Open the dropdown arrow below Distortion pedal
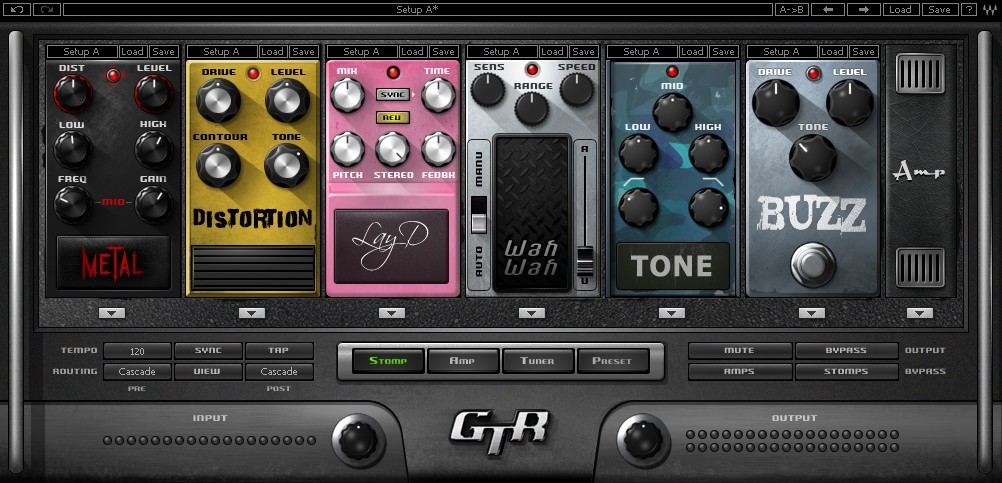The width and height of the screenshot is (1002, 483). coord(252,313)
